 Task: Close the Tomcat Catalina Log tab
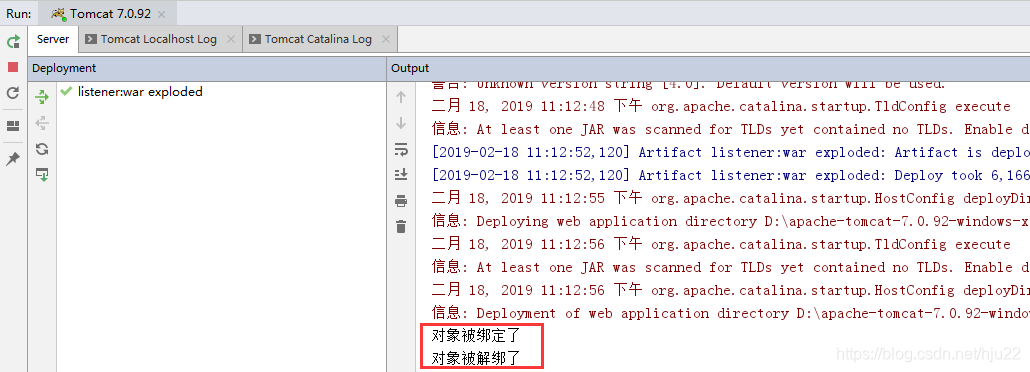(386, 39)
